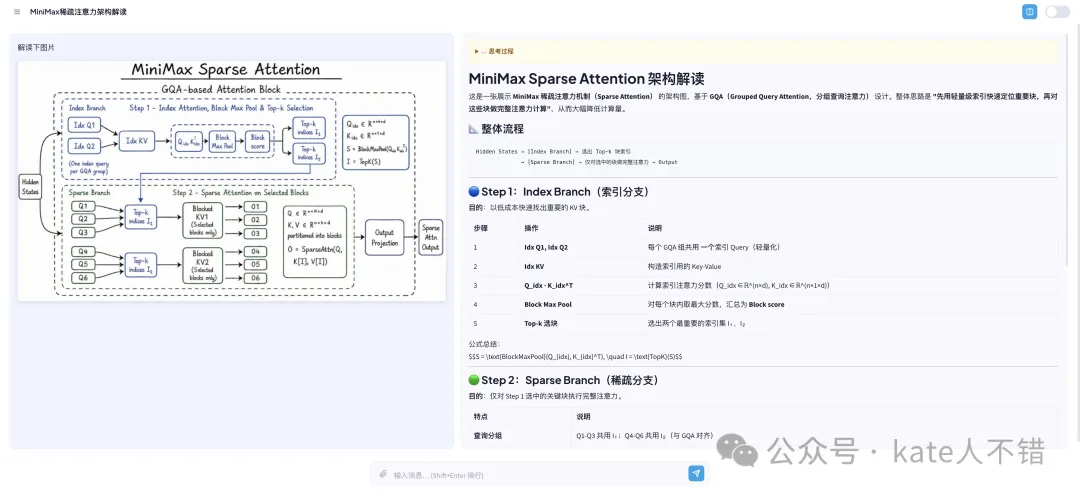The height and width of the screenshot is (495, 1080).
Task: Click the conversation title MiniMax稀疏注意力架构解读
Action: click(x=78, y=12)
